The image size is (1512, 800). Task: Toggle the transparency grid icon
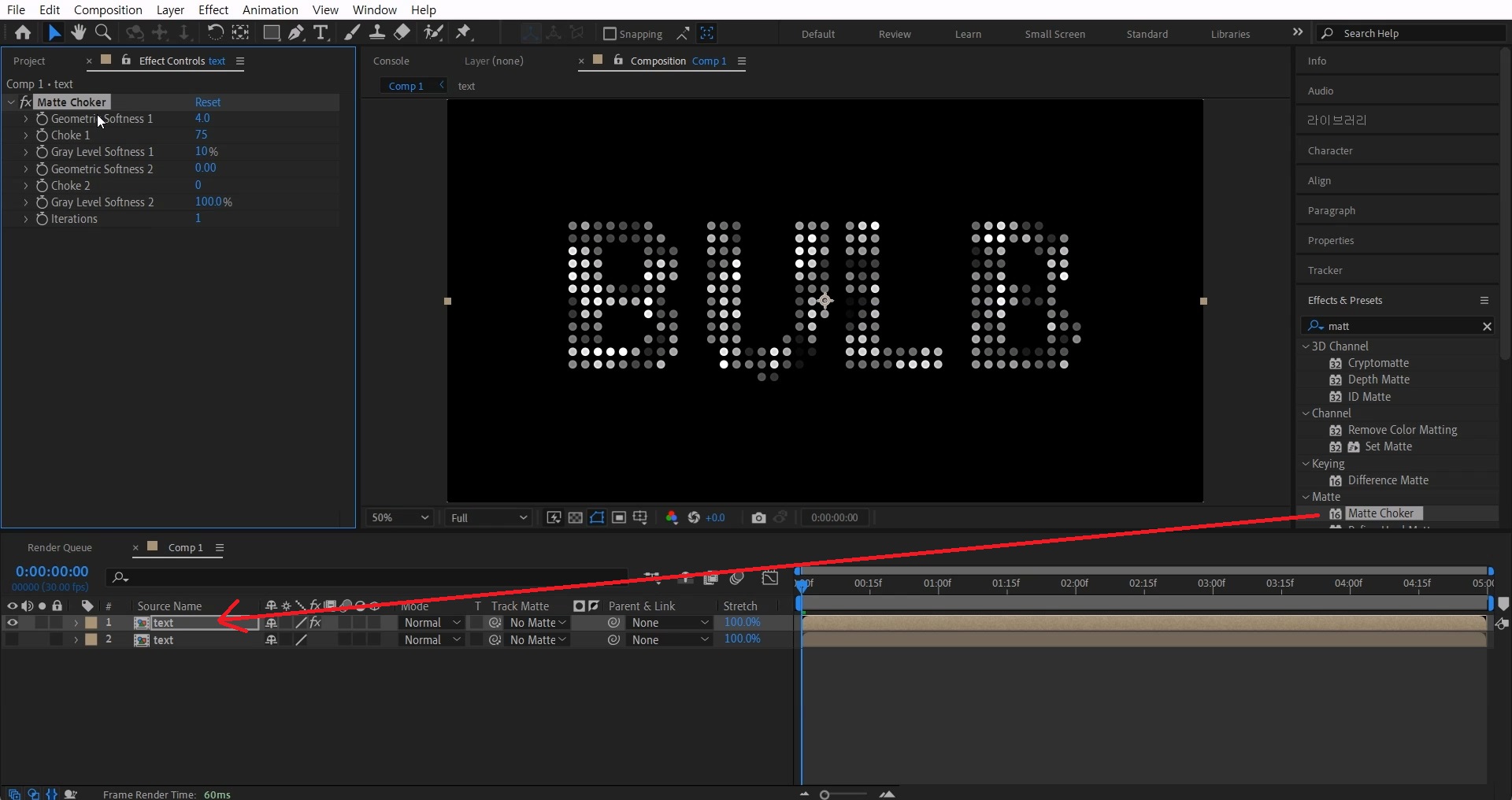pos(576,517)
